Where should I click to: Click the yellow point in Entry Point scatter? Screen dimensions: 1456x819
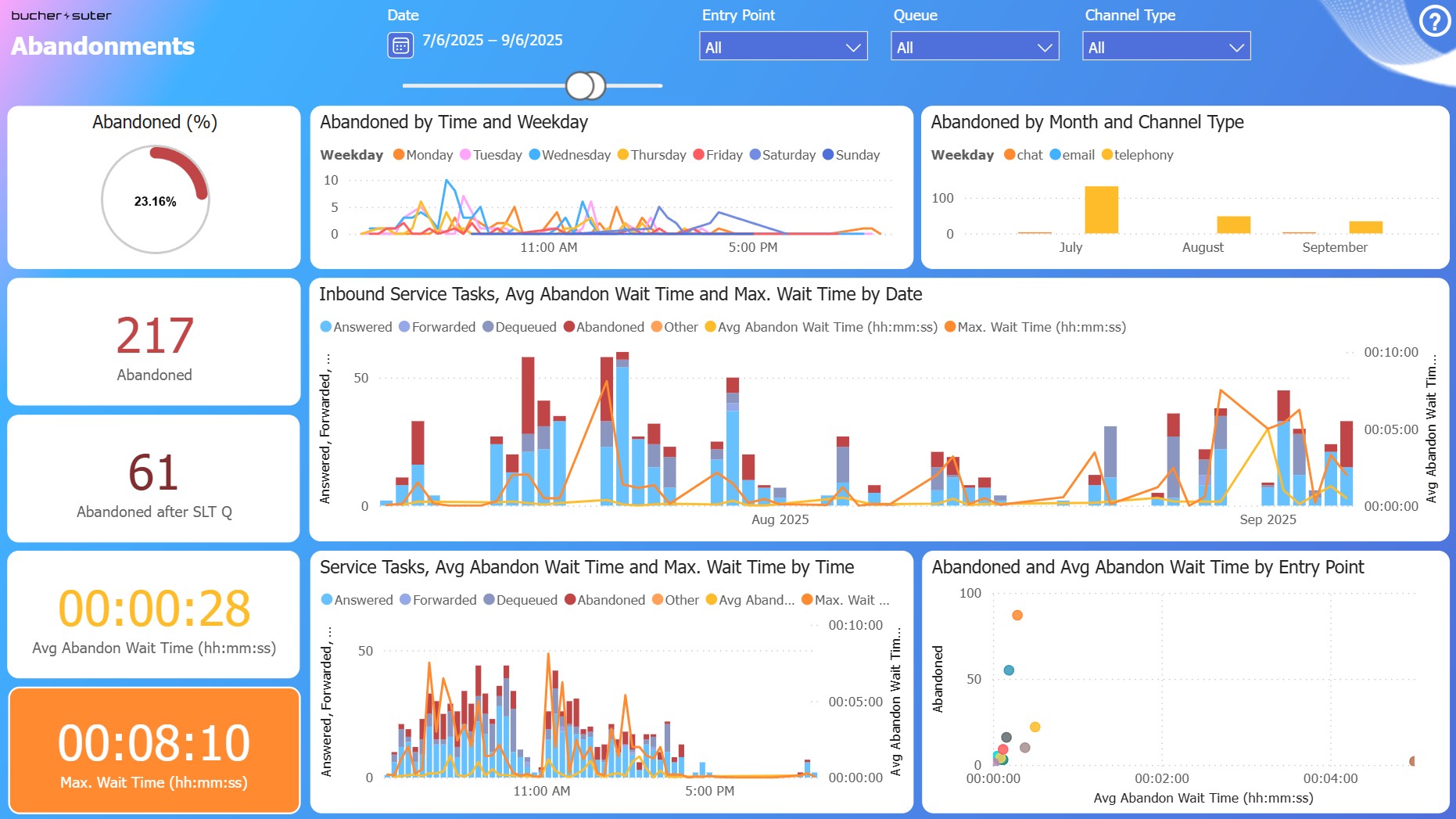(x=1035, y=727)
